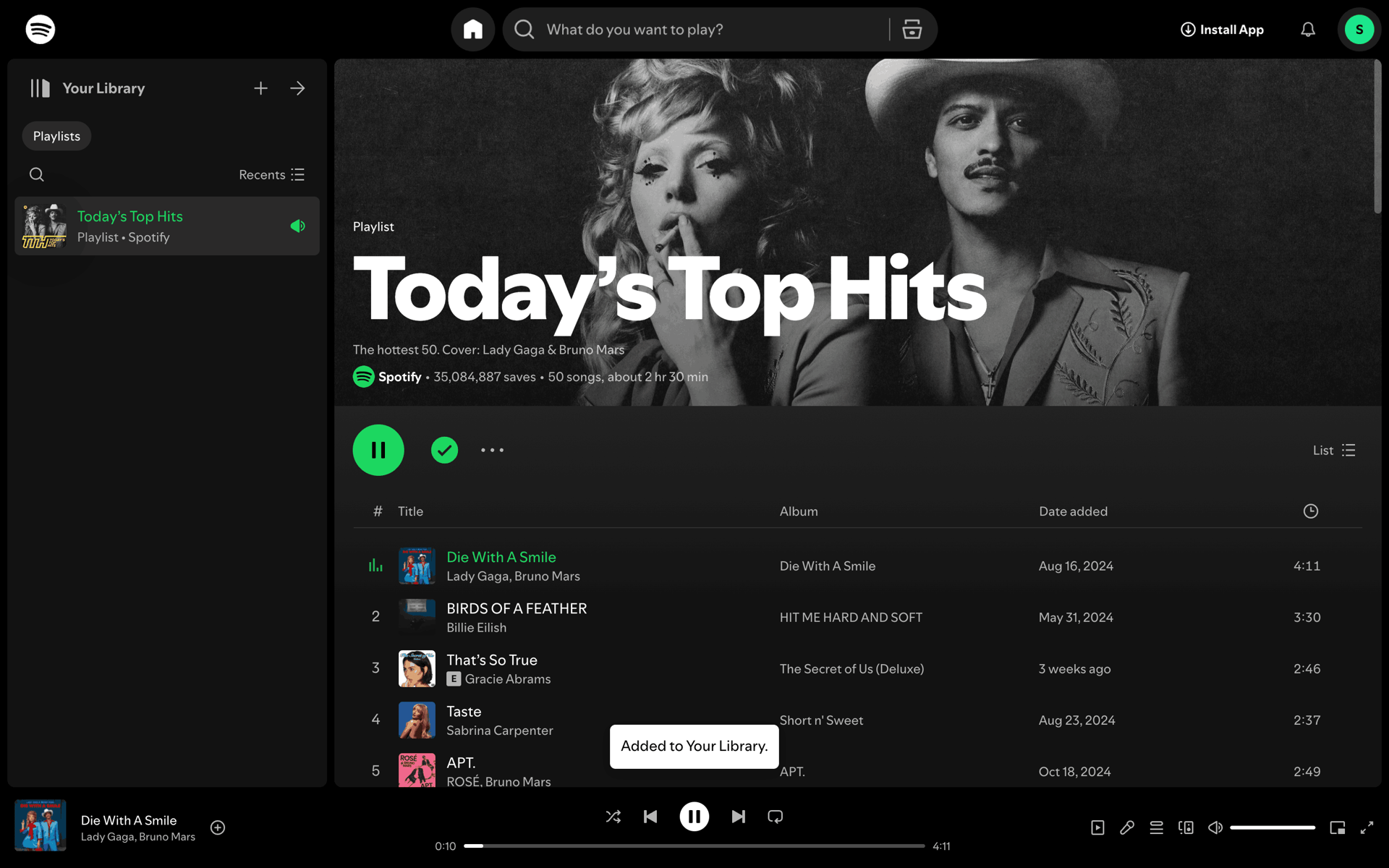Open more options three-dot menu
Viewport: 1389px width, 868px height.
493,450
